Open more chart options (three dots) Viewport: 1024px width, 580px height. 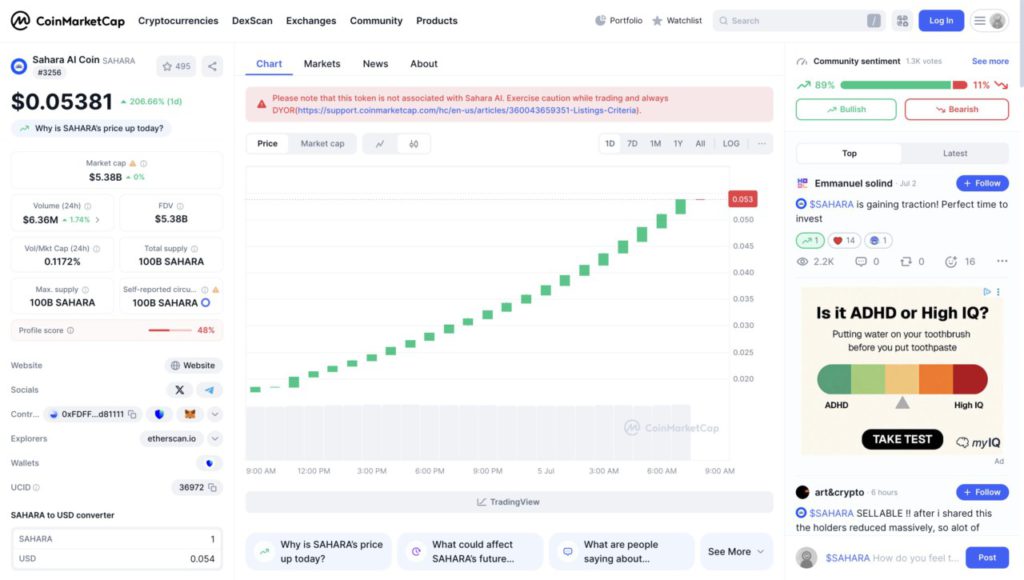(761, 144)
